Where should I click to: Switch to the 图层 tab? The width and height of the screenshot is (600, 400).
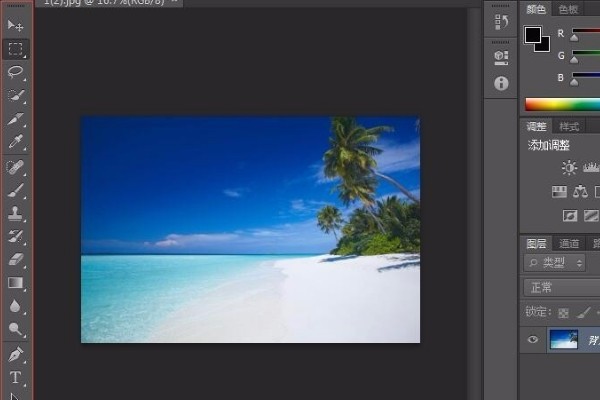point(536,243)
